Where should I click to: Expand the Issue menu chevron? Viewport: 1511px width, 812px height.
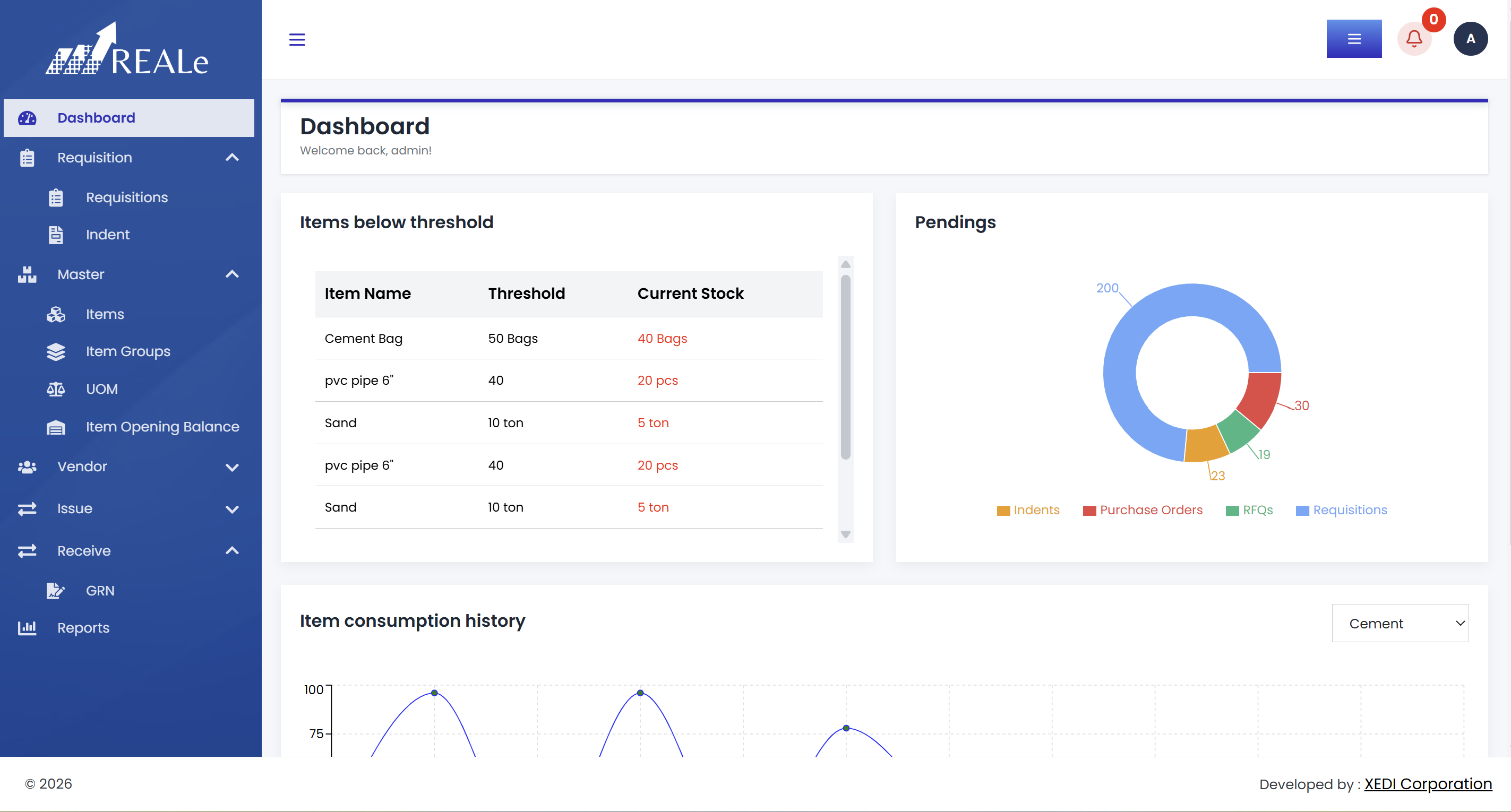tap(233, 509)
